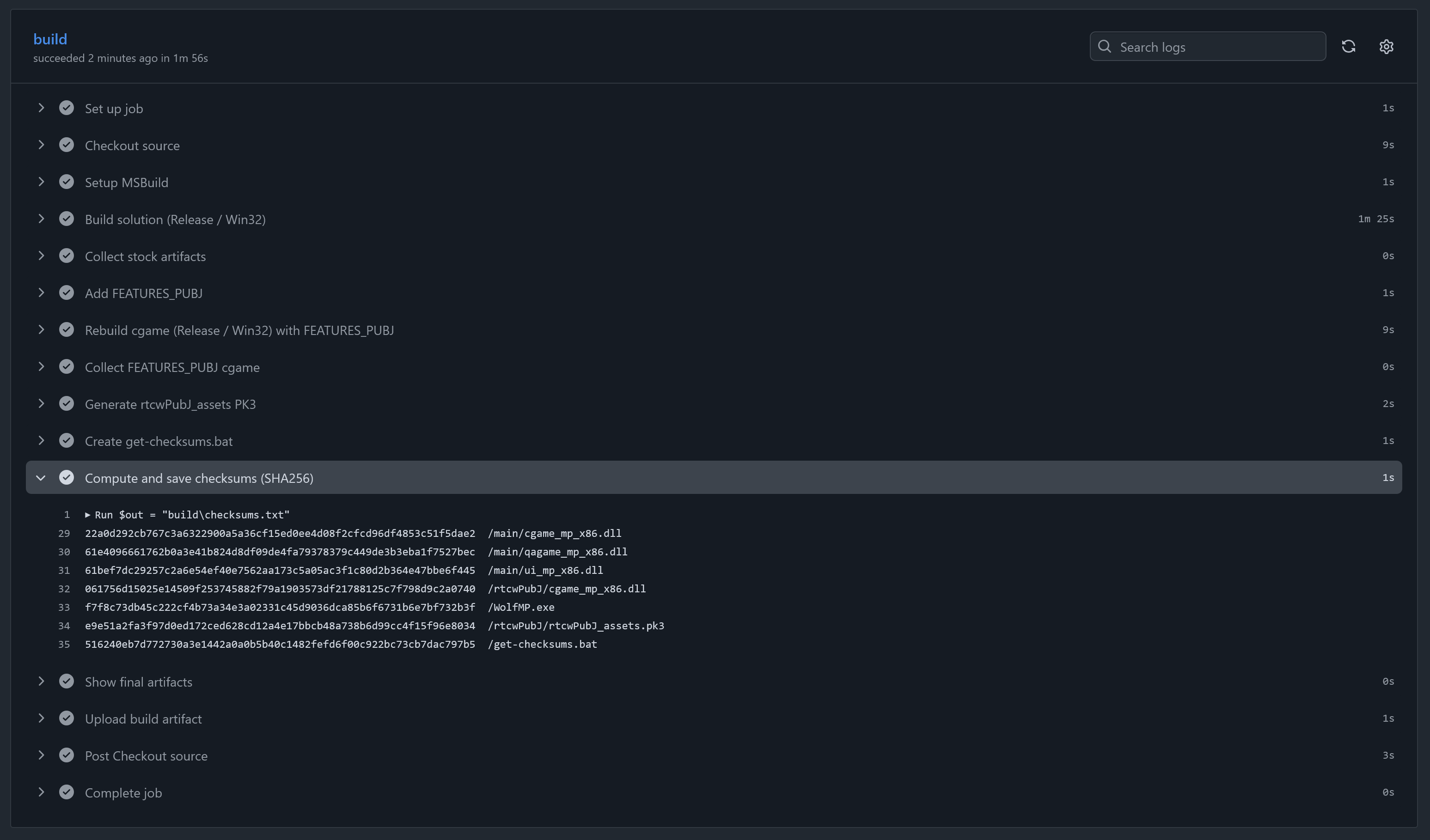
Task: Click success check icon for Show final artifacts
Action: pyautogui.click(x=67, y=681)
